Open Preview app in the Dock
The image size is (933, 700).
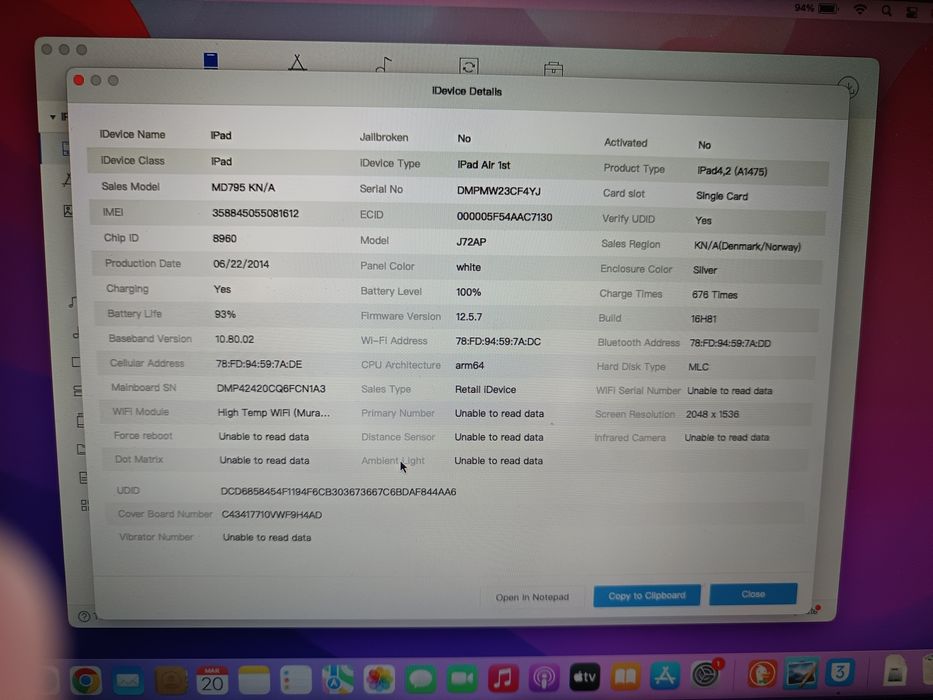tap(801, 673)
